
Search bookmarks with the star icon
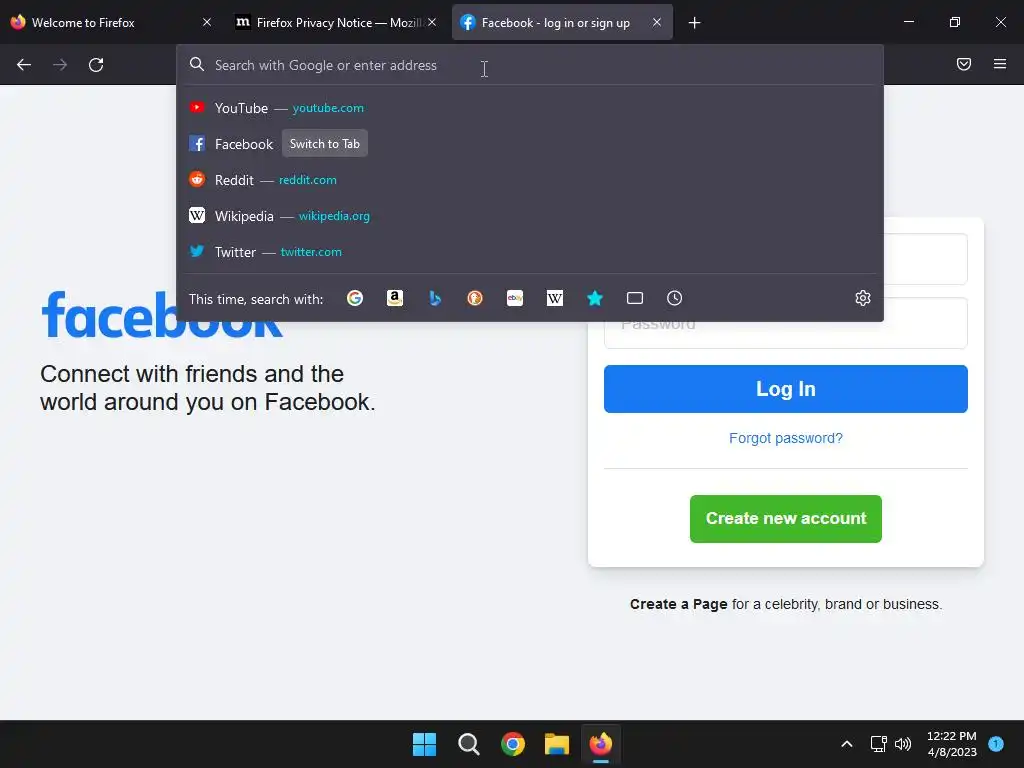(595, 298)
